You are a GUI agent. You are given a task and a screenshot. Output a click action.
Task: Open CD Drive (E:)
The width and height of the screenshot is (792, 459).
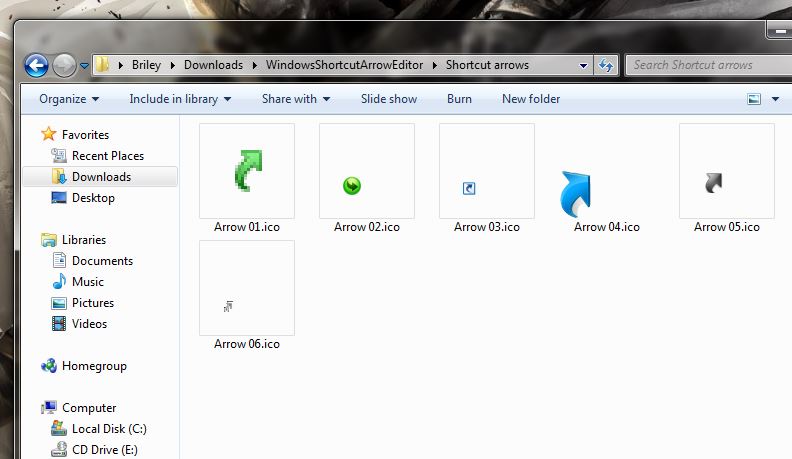(x=105, y=450)
